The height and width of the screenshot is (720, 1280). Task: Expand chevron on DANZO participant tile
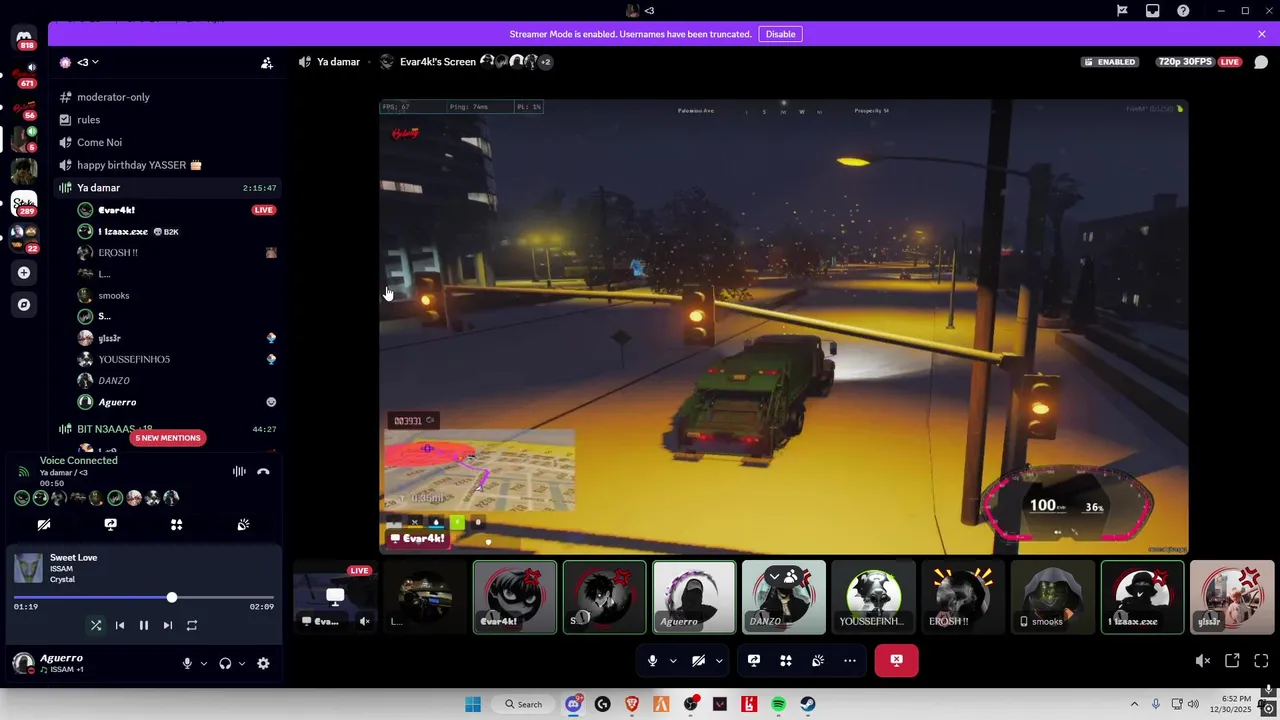click(x=774, y=577)
